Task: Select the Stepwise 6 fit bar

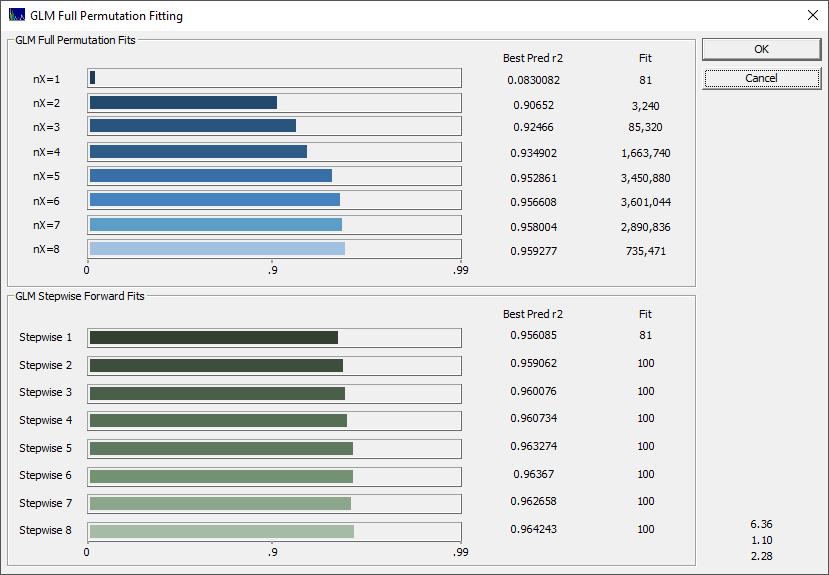Action: 274,477
